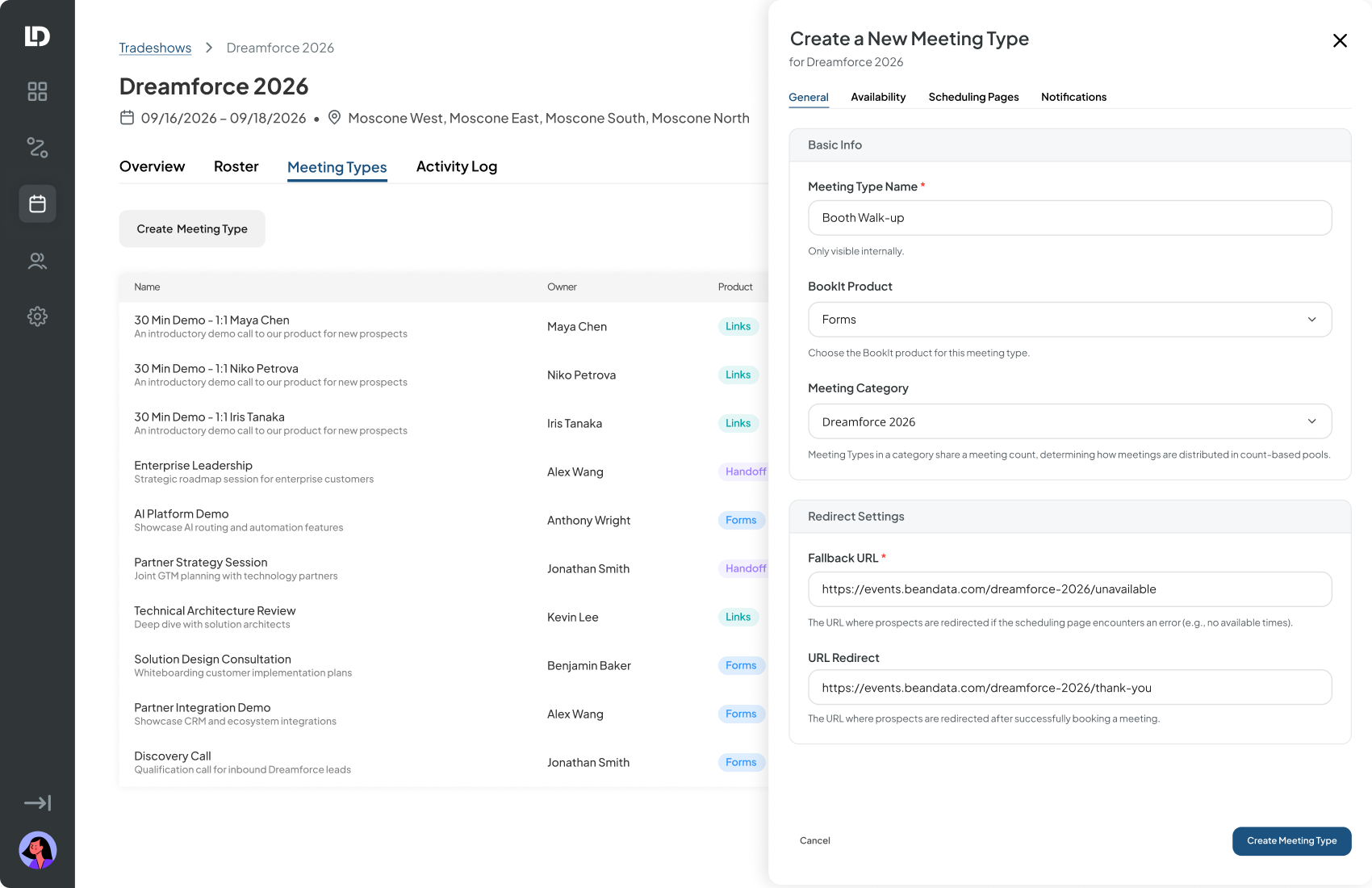Viewport: 1372px width, 888px height.
Task: Click the location pin icon beside Moscone West
Action: pyautogui.click(x=334, y=118)
